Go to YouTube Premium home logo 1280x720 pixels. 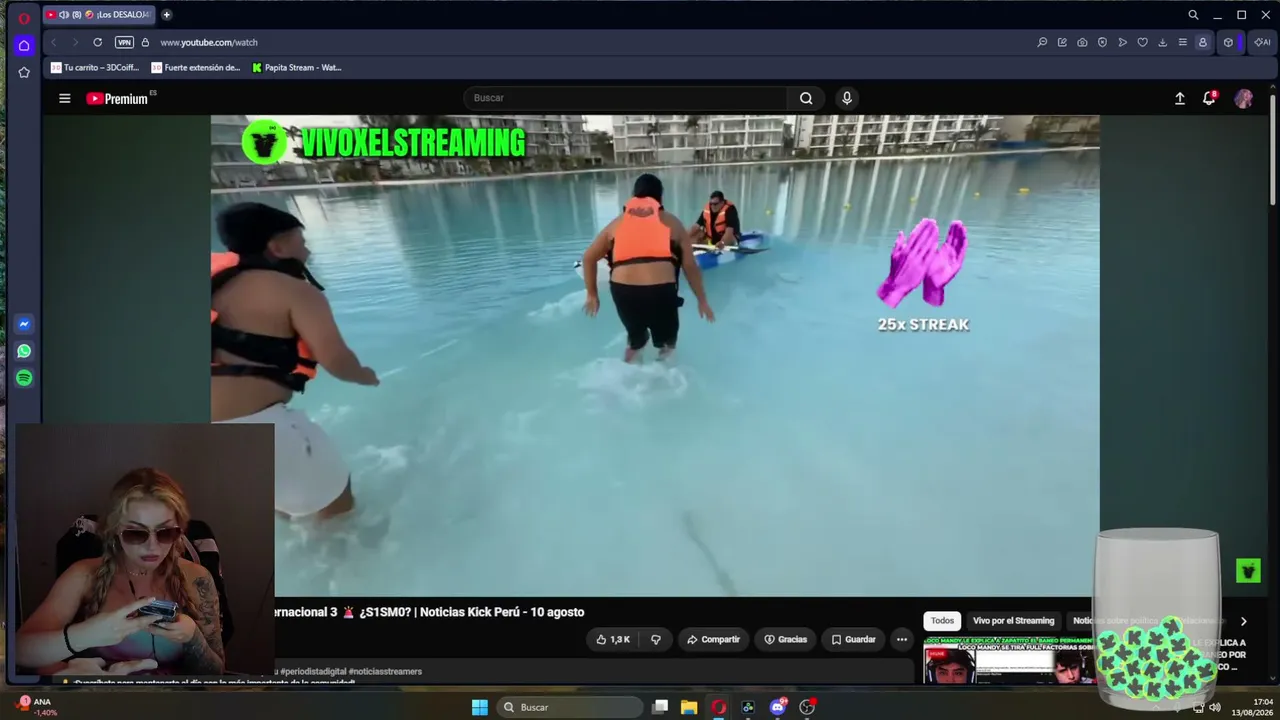pos(117,98)
